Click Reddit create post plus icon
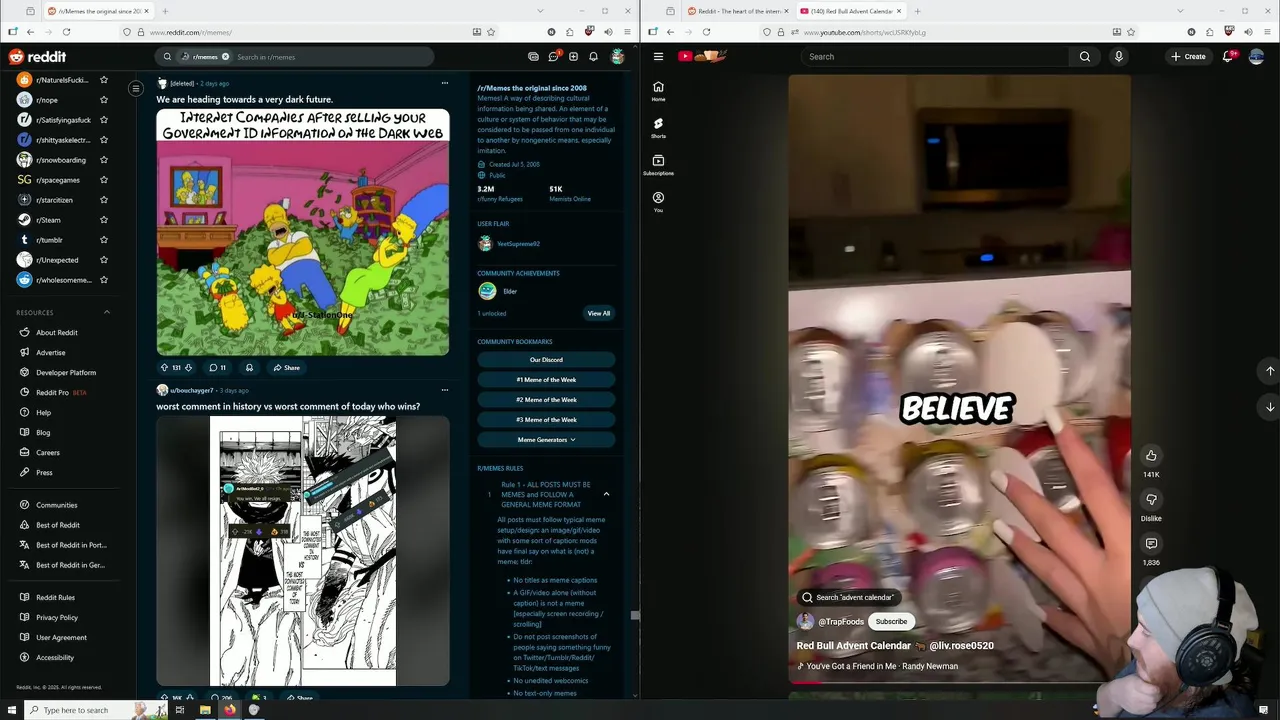Screen dimensions: 1280x720 [573, 57]
